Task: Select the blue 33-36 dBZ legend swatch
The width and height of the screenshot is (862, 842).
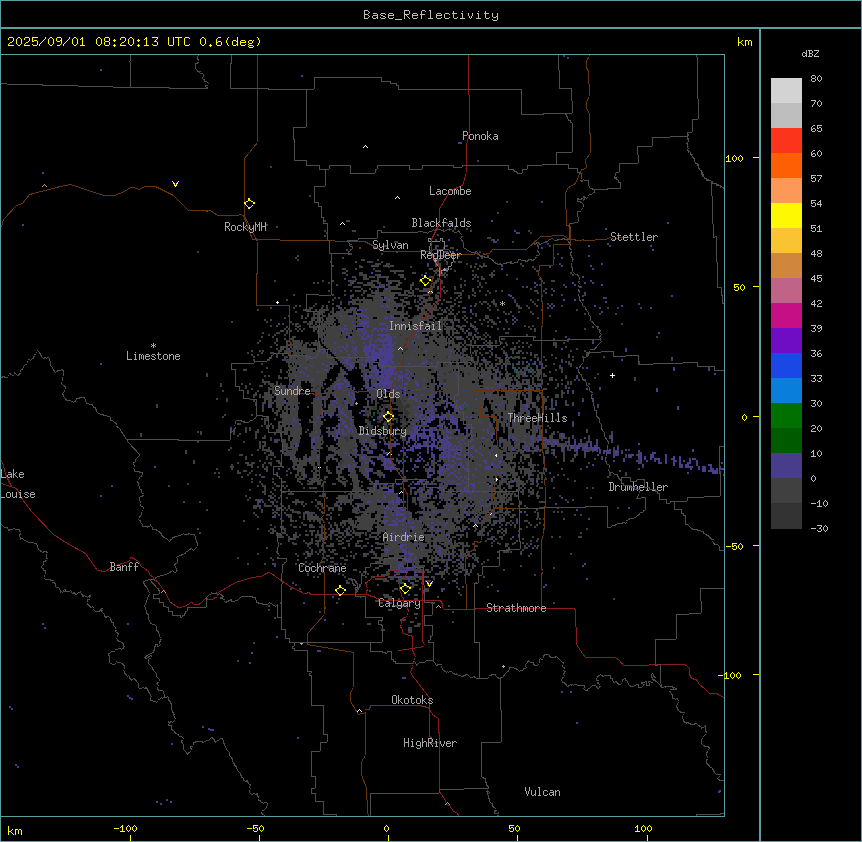Action: pyautogui.click(x=786, y=365)
